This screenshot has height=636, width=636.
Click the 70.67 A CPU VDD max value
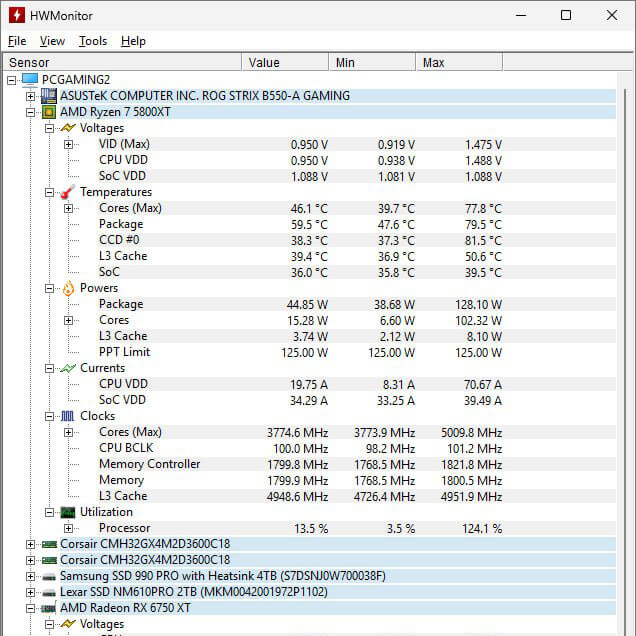point(483,385)
